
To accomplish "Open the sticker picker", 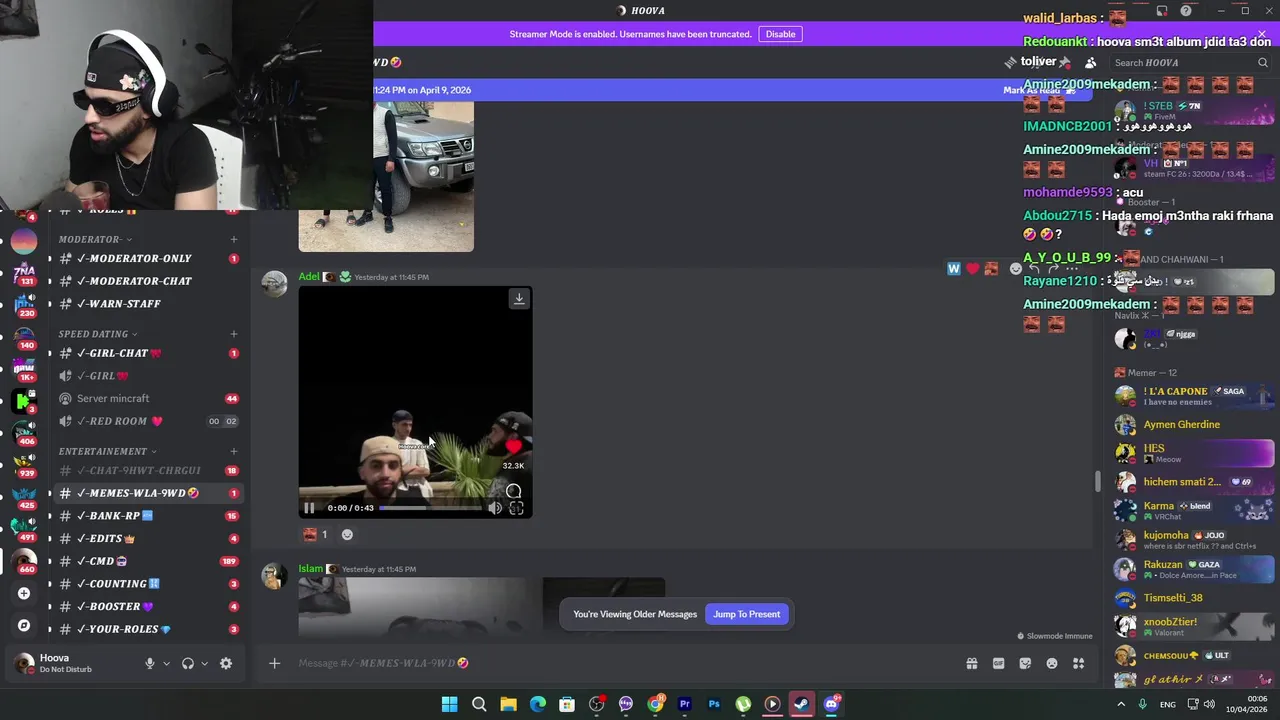I will pyautogui.click(x=1025, y=663).
